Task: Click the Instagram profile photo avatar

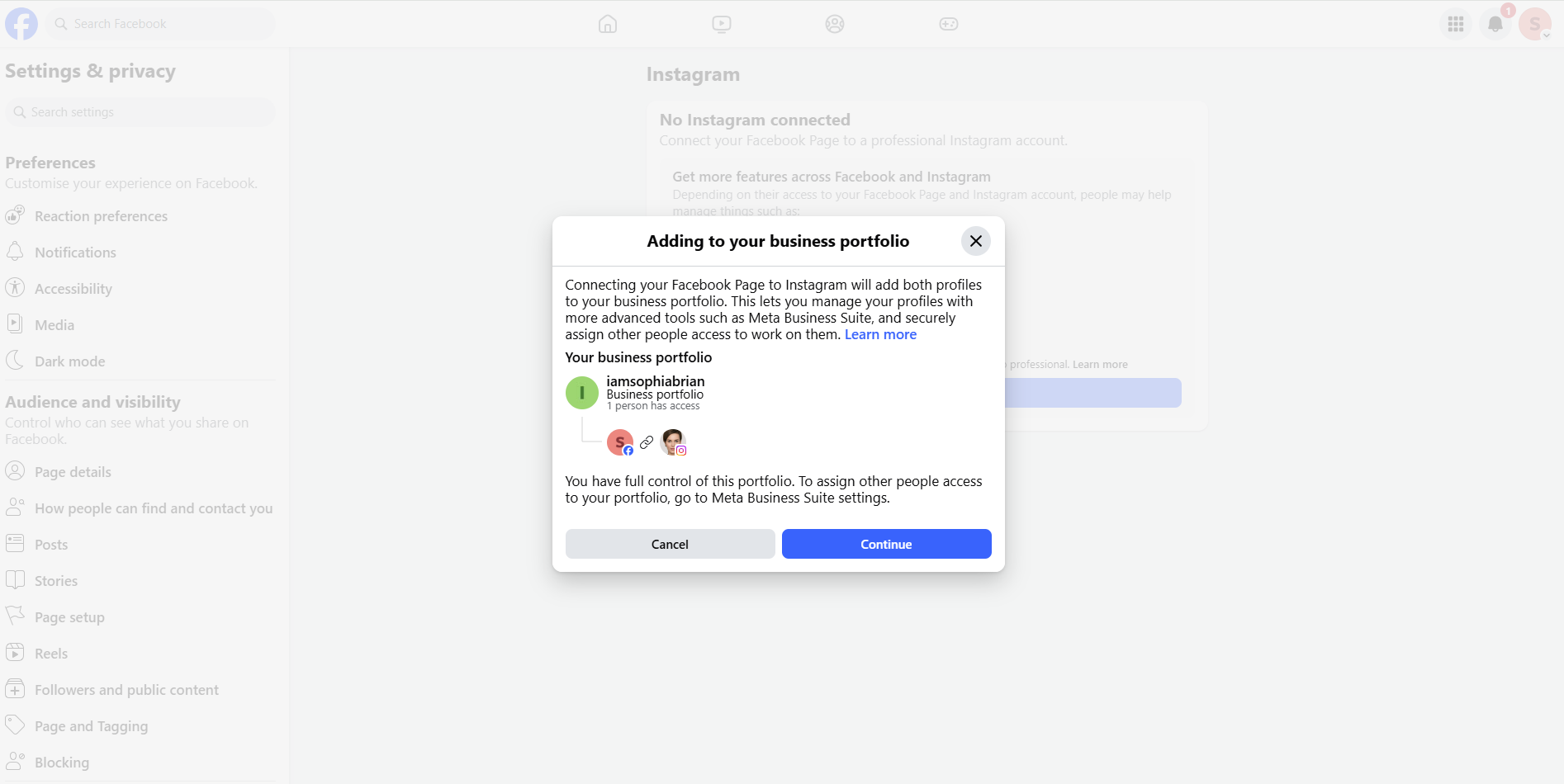Action: [673, 442]
